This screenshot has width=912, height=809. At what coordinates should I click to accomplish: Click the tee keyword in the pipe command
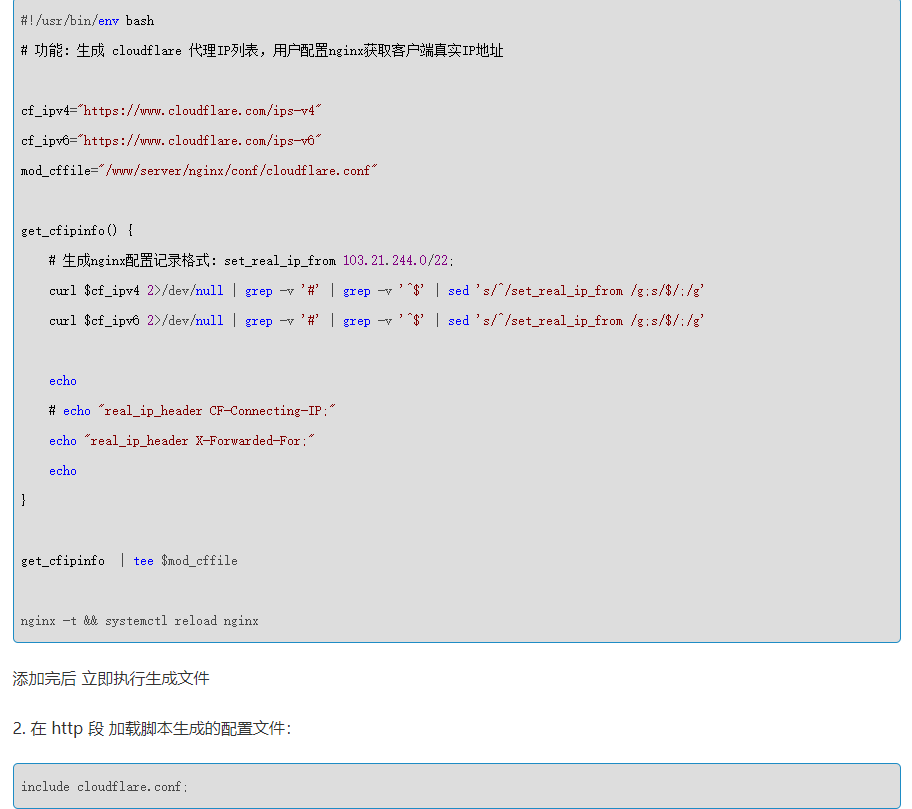click(x=144, y=560)
